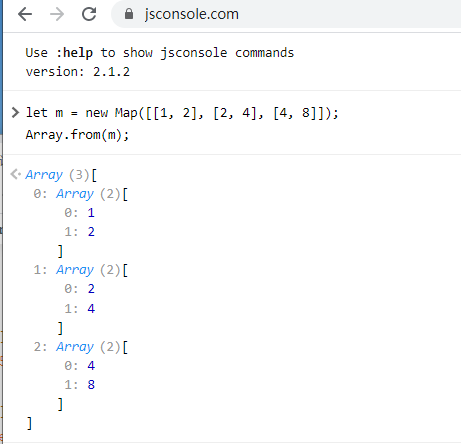Click the browser forward arrow
This screenshot has width=461, height=444.
coord(57,14)
